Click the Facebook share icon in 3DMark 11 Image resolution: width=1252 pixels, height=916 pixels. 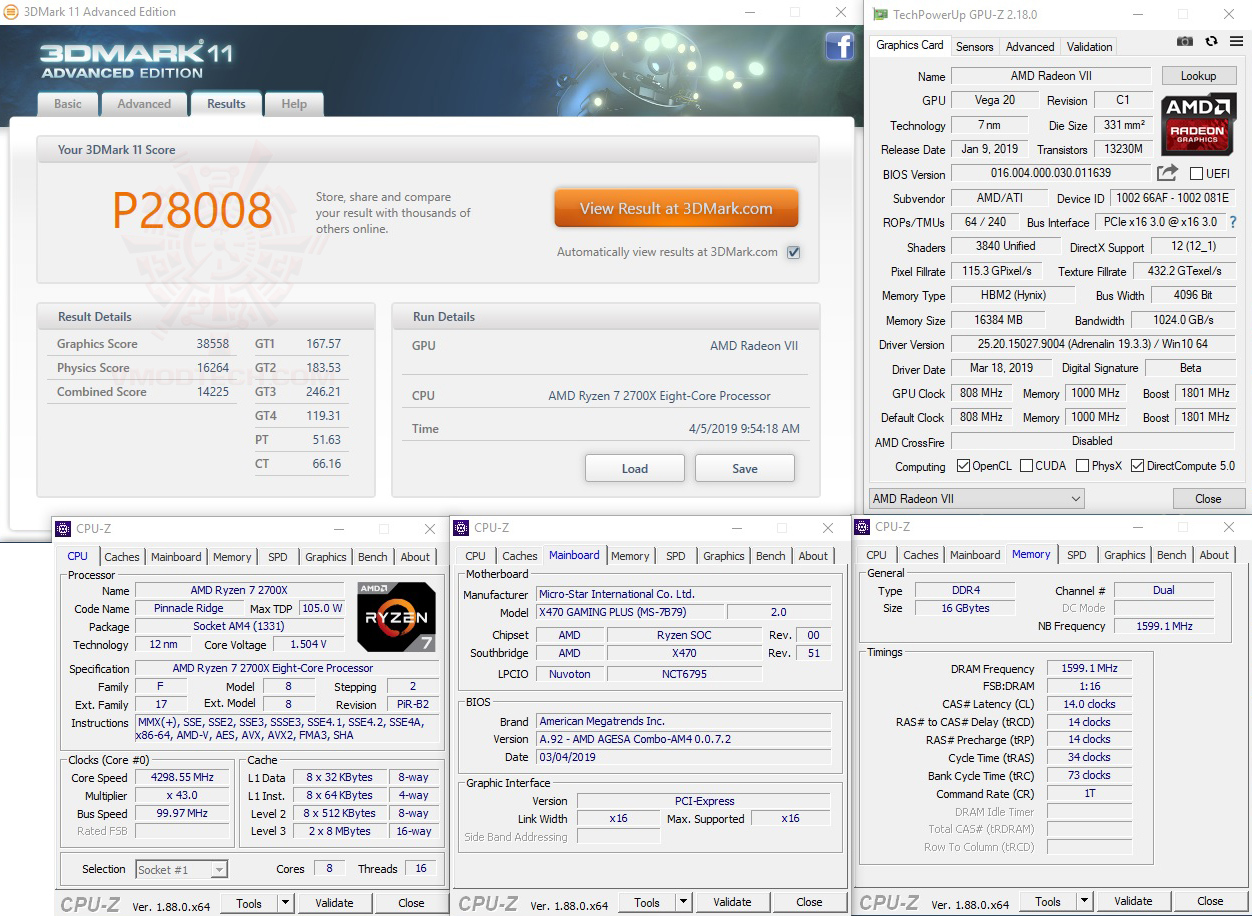pos(840,47)
